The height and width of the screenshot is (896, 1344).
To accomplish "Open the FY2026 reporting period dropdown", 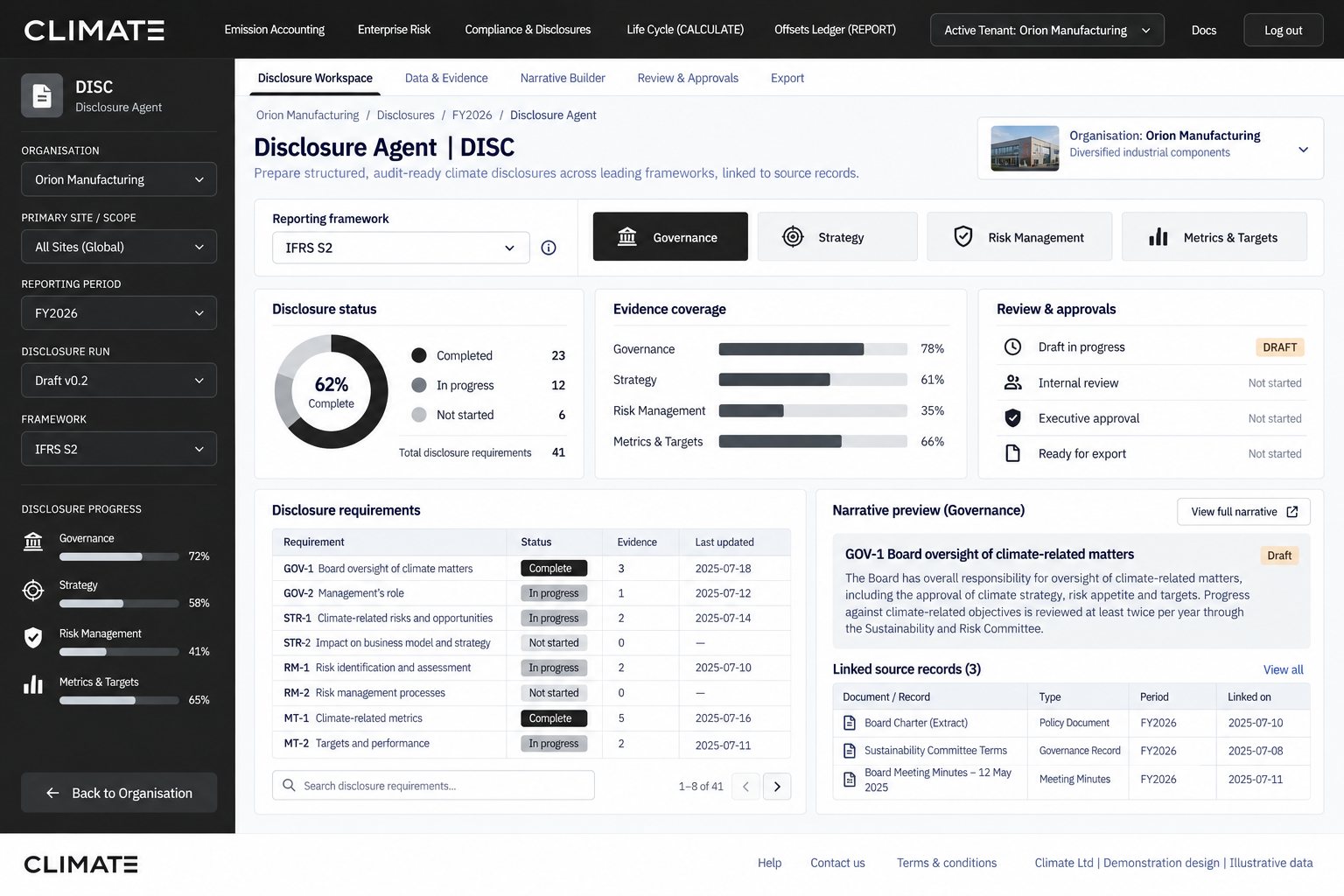I will point(119,313).
